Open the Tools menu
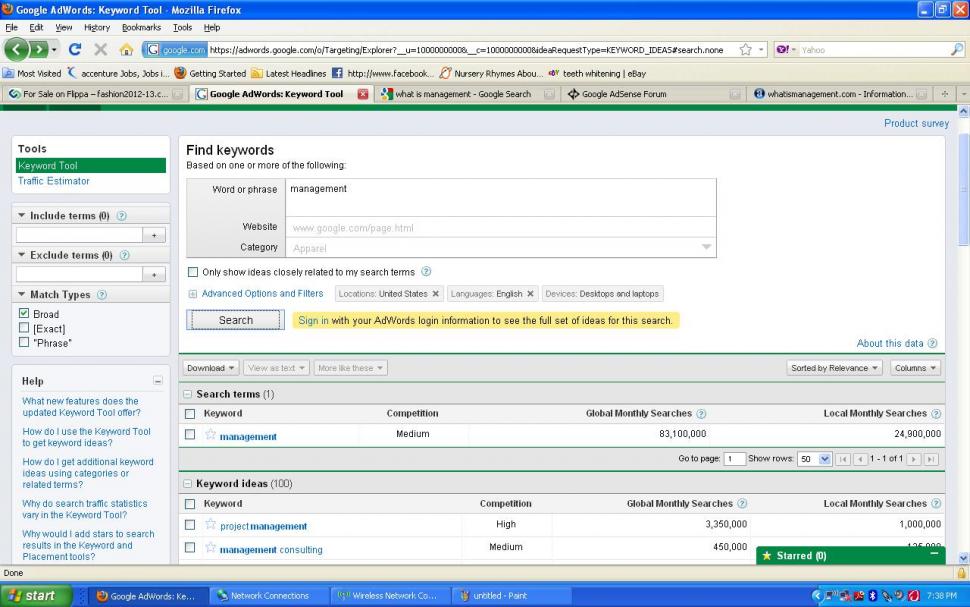 click(x=182, y=27)
